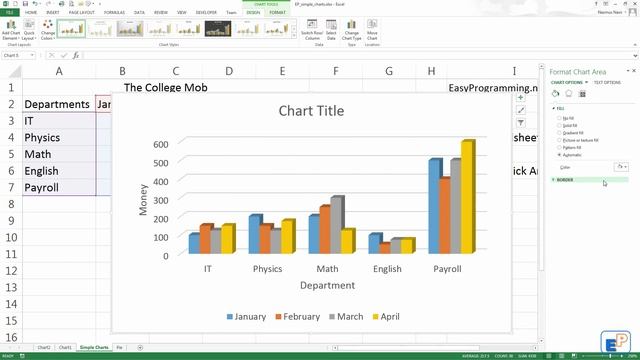Select the first chart style thumbnail
The width and height of the screenshot is (640, 360).
pos(71,29)
